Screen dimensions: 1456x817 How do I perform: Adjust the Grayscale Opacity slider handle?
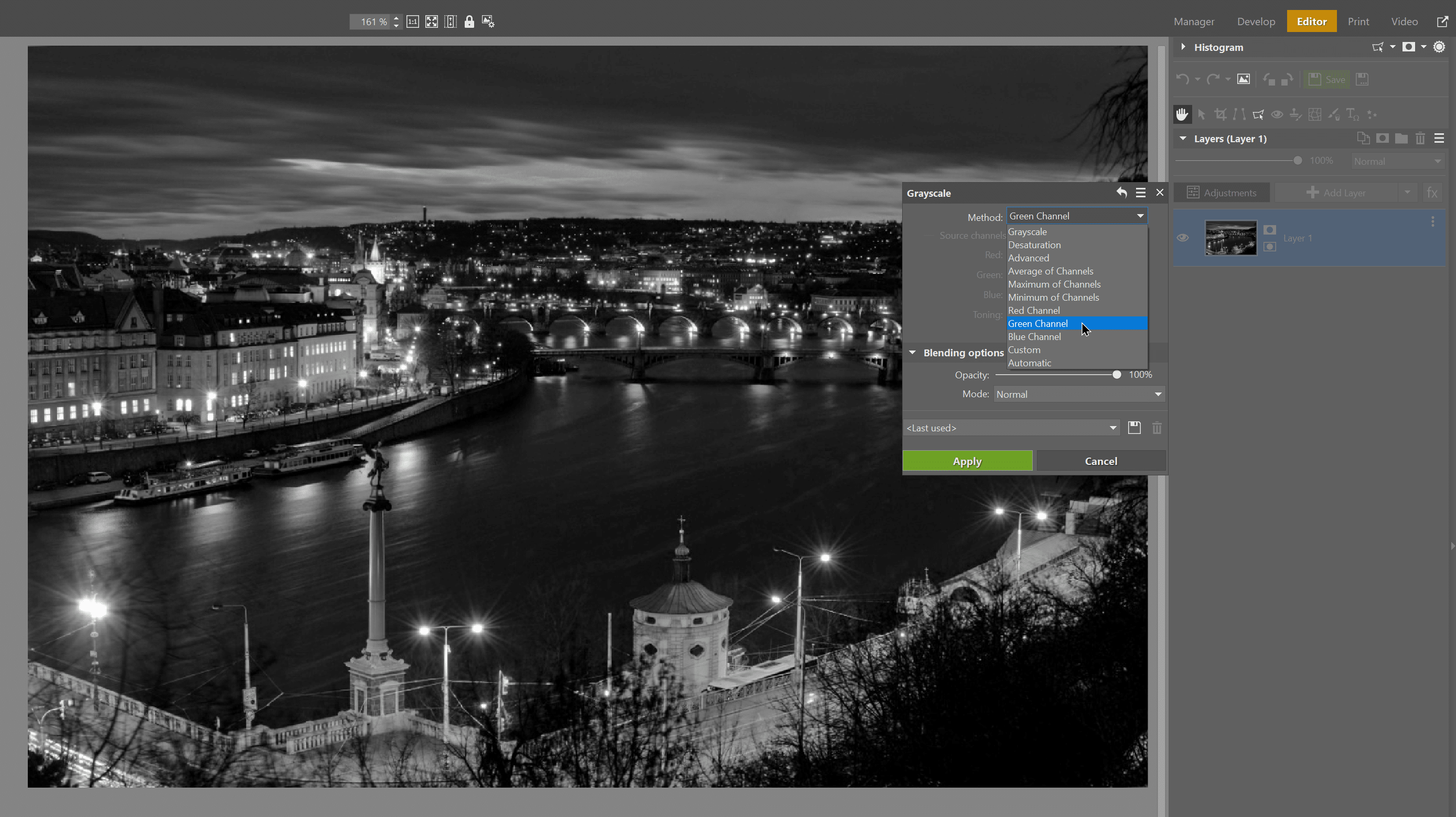pos(1116,374)
